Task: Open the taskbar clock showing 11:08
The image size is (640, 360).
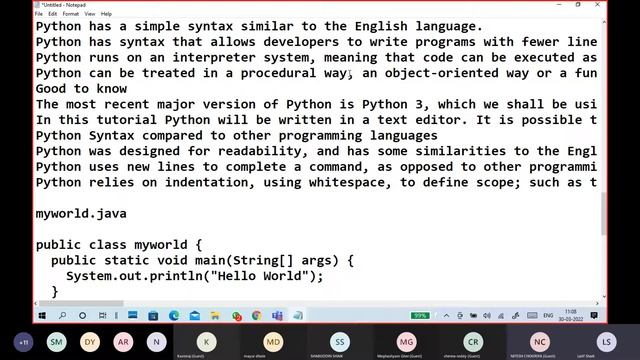Action: coord(571,316)
